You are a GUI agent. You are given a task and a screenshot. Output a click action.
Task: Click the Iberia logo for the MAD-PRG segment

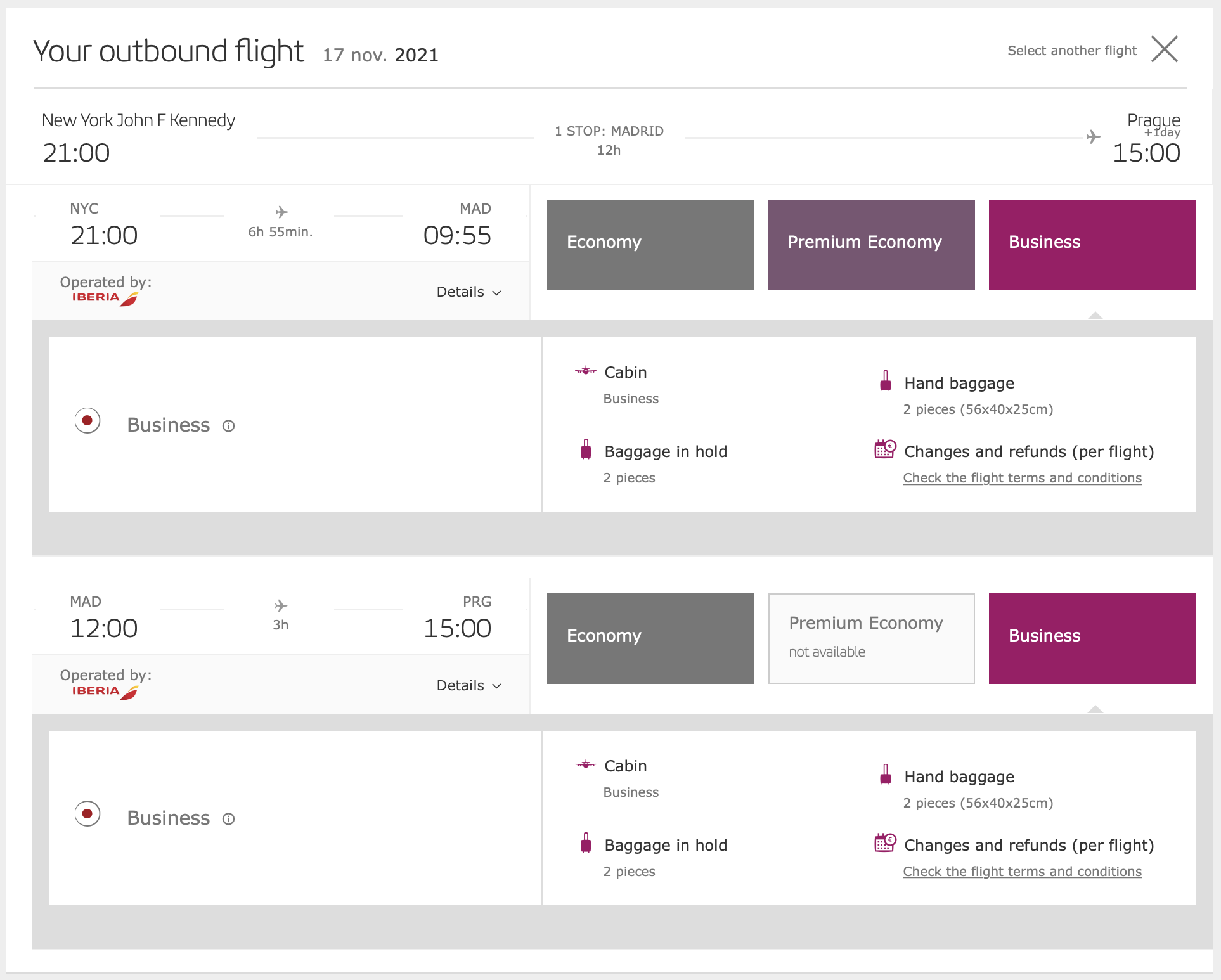coord(104,691)
